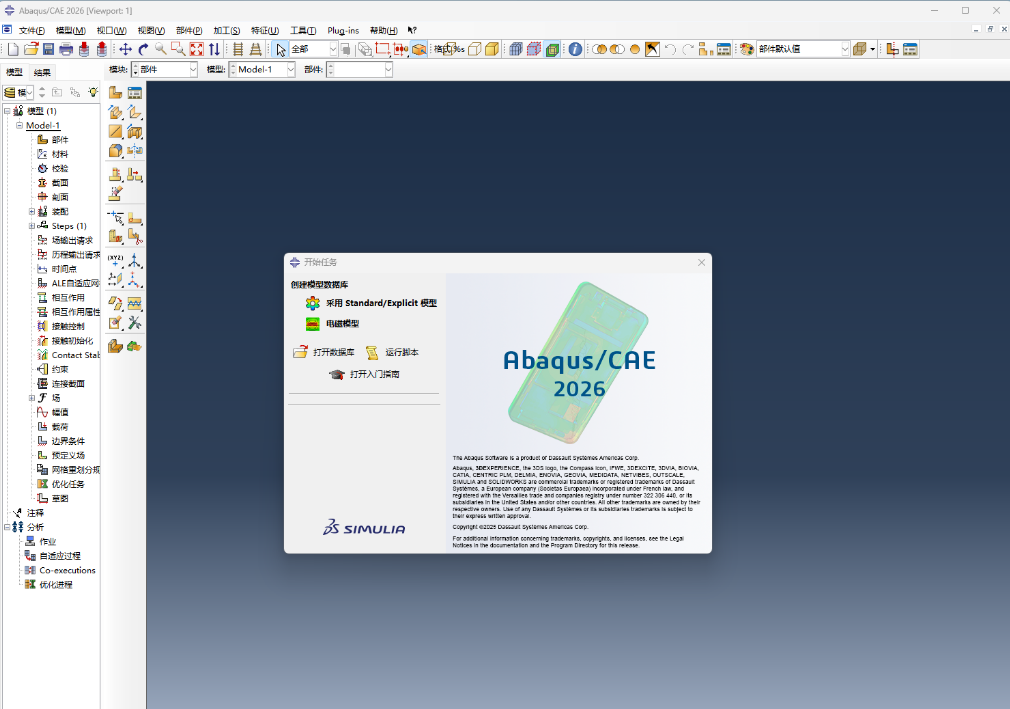The width and height of the screenshot is (1010, 709).
Task: Open the 模型(M) menu
Action: point(71,30)
